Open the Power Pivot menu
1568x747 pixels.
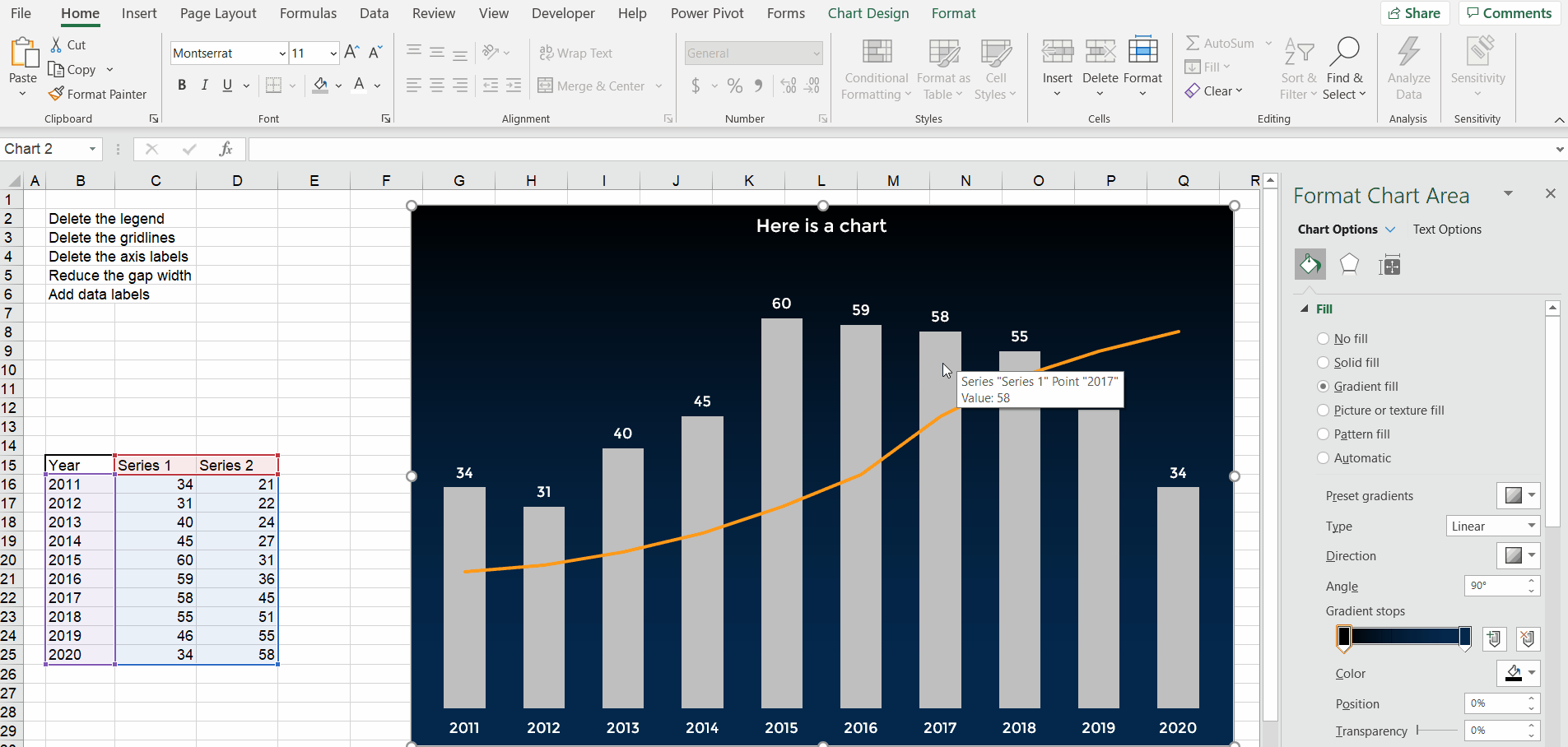point(706,13)
